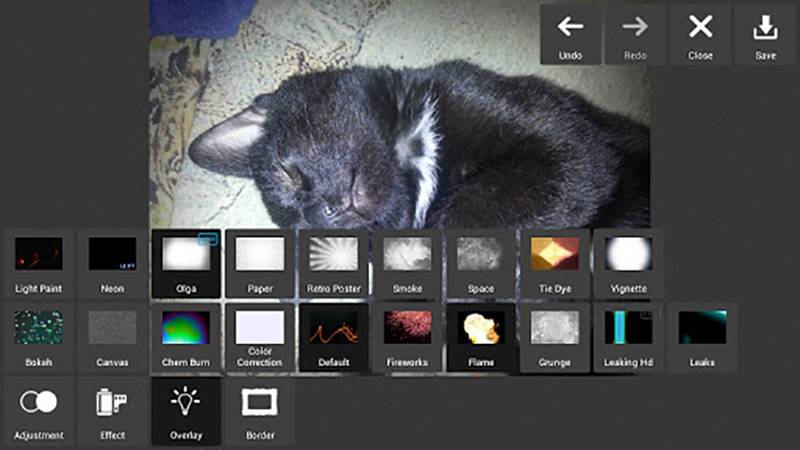Click the Undo arrow icon
This screenshot has width=800, height=450.
(570, 27)
